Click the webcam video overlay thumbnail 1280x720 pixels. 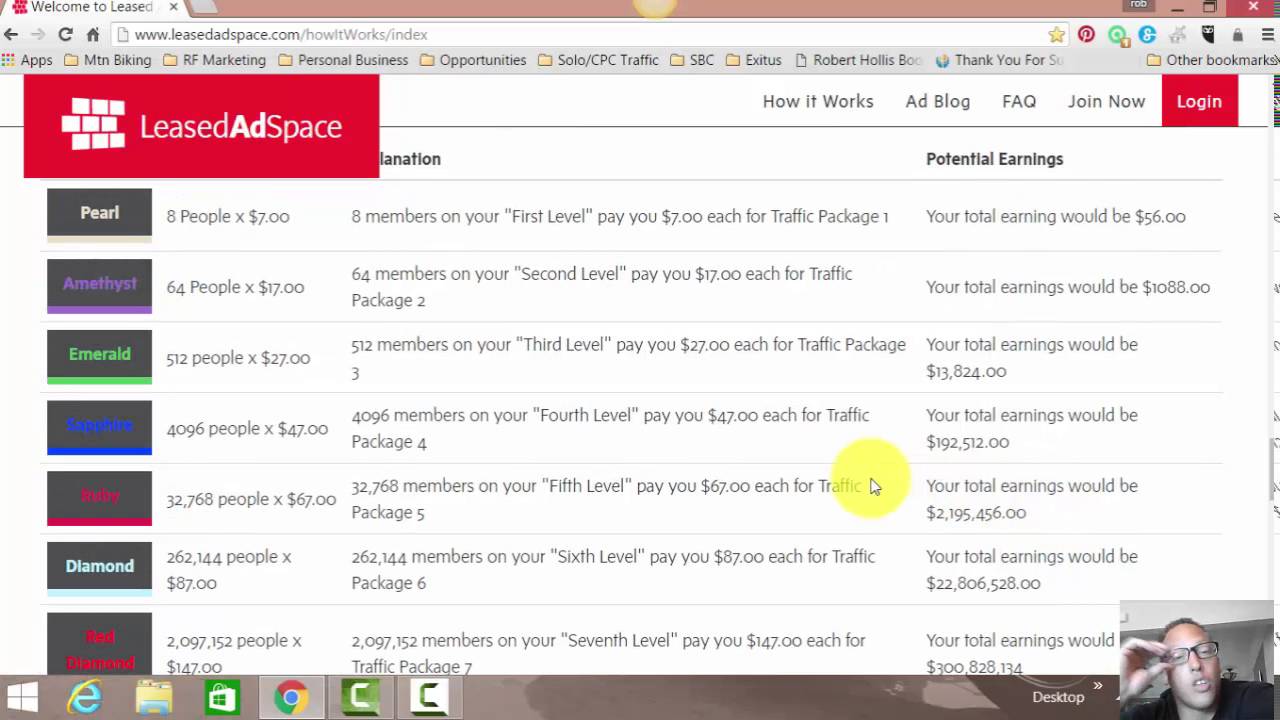tap(1199, 660)
